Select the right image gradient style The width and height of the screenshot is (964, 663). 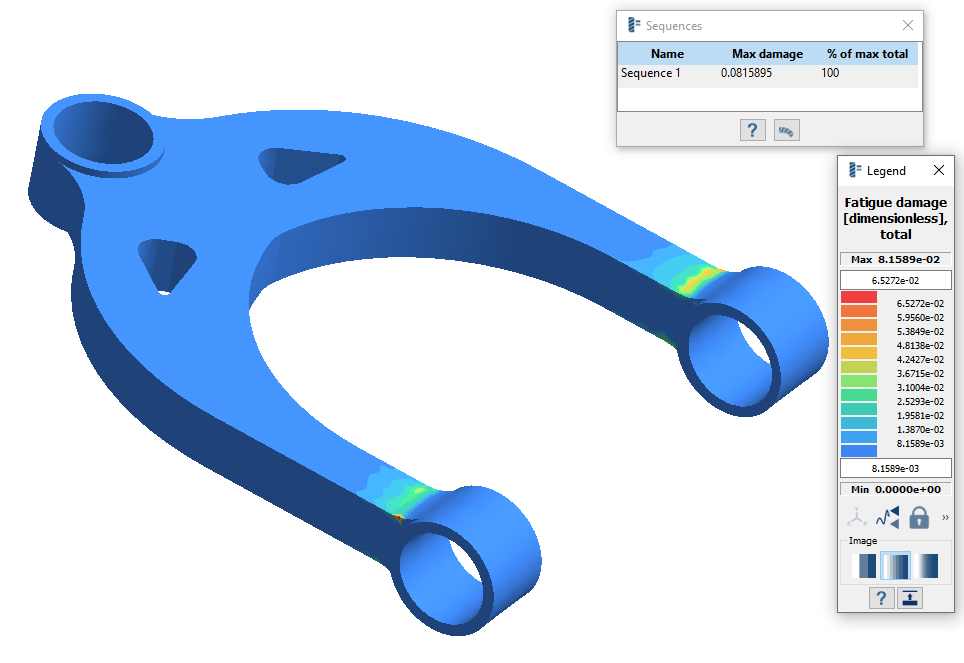point(927,566)
